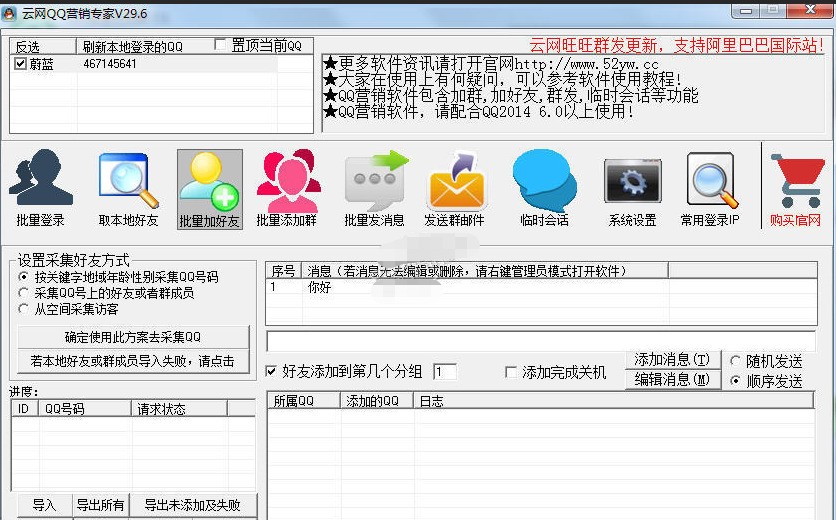Click 确定使用此方案去采集QQ button
The image size is (836, 520).
133,337
